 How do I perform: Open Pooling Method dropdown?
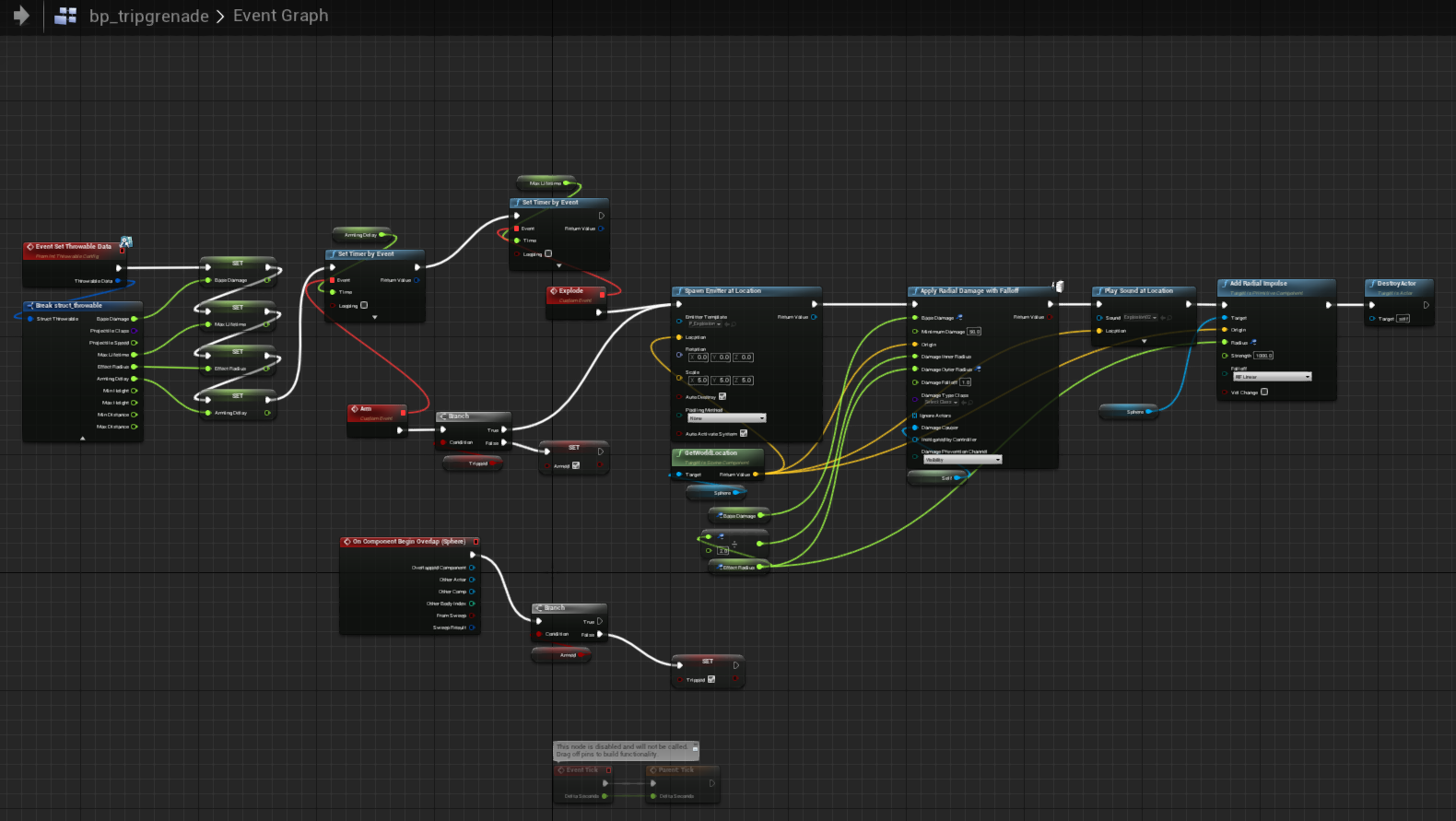(726, 418)
